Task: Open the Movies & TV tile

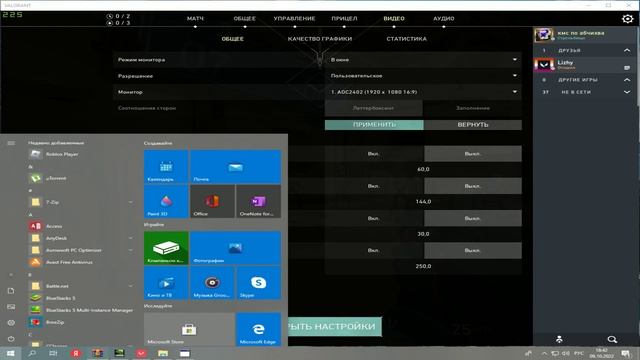Action: point(166,283)
